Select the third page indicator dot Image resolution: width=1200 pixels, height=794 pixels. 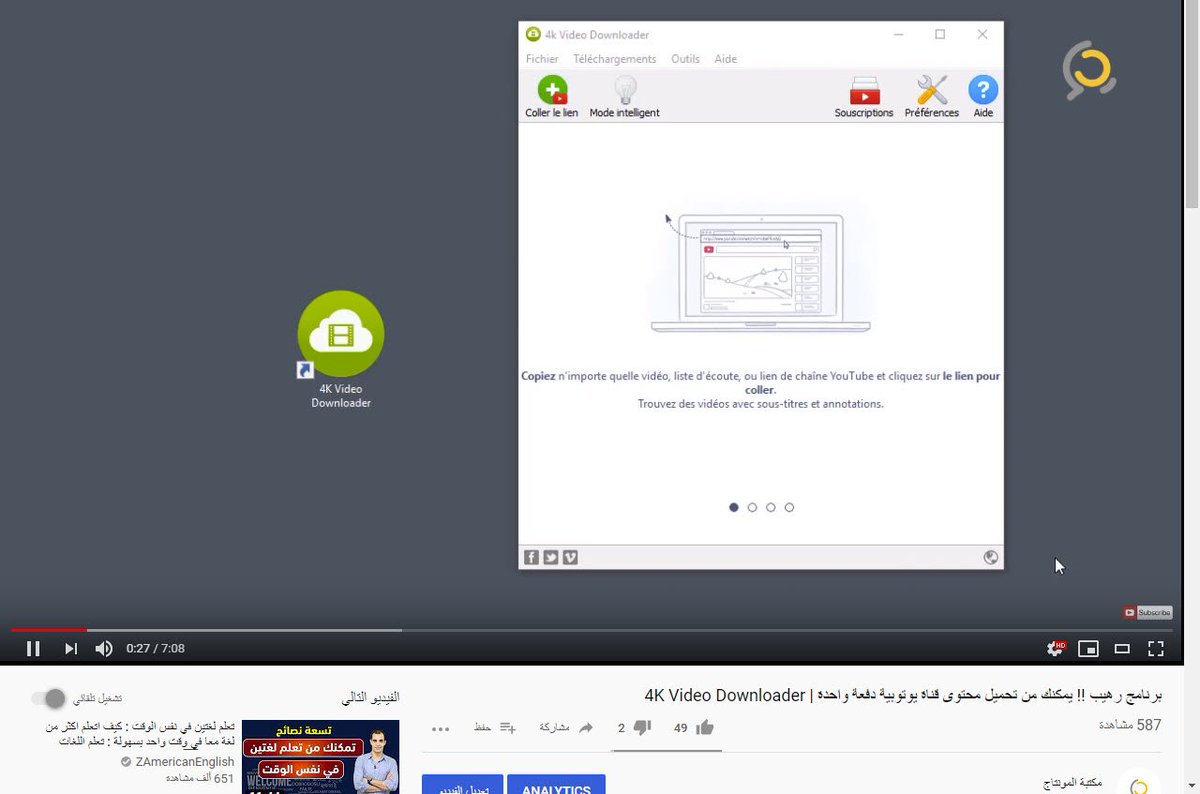click(x=770, y=507)
